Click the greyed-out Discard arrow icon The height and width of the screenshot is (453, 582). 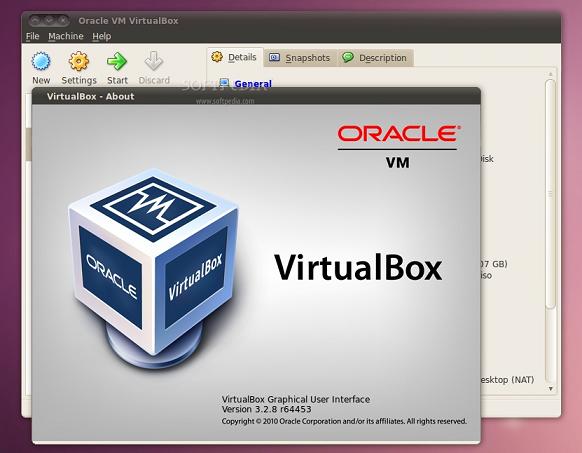pyautogui.click(x=154, y=61)
